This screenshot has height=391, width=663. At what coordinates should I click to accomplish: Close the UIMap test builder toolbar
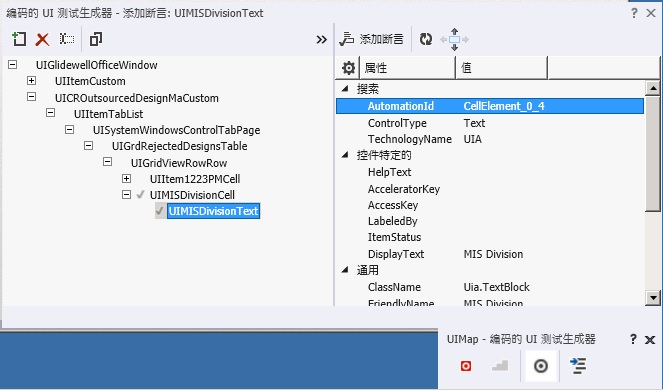pos(650,339)
